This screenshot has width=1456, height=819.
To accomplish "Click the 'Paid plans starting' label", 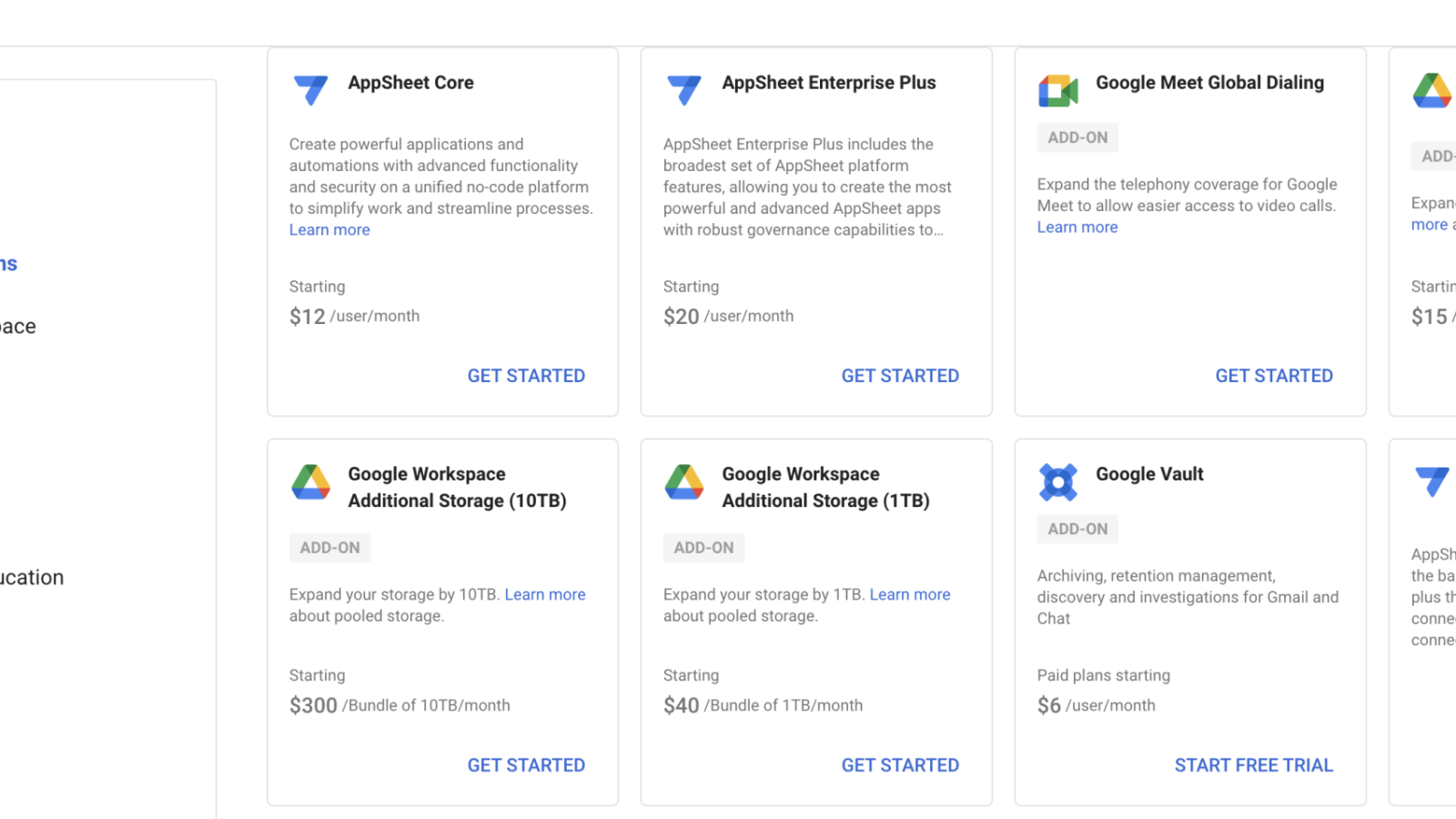I will [x=1104, y=675].
